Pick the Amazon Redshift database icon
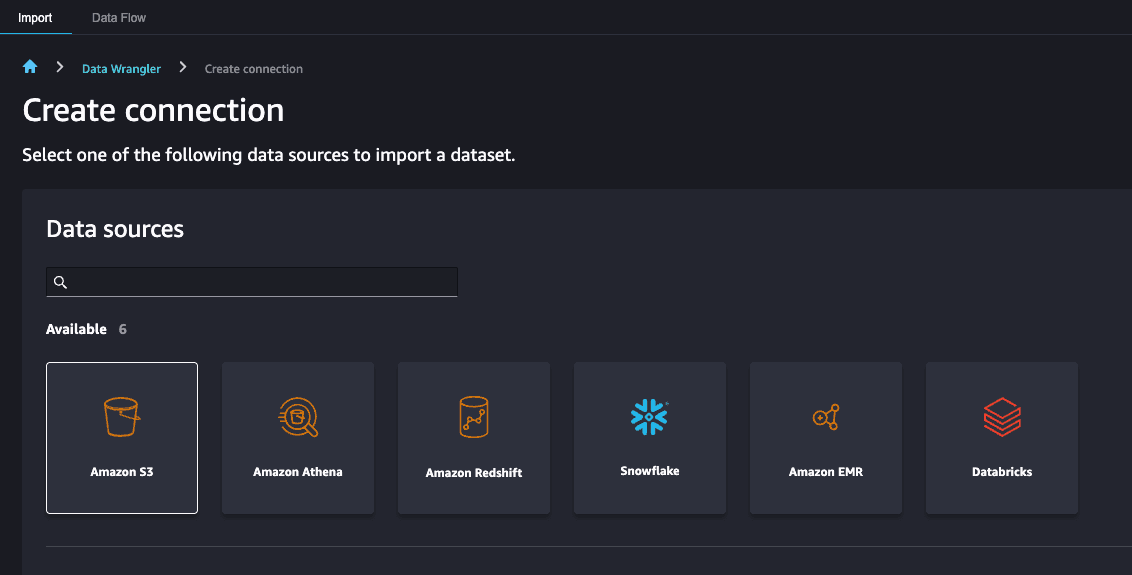The image size is (1132, 575). (x=474, y=417)
